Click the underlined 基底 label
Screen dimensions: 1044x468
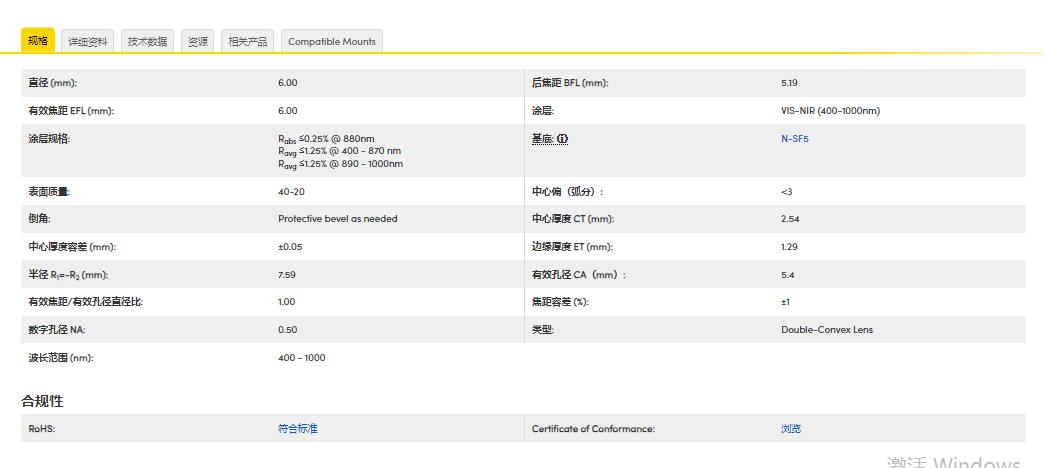543,139
